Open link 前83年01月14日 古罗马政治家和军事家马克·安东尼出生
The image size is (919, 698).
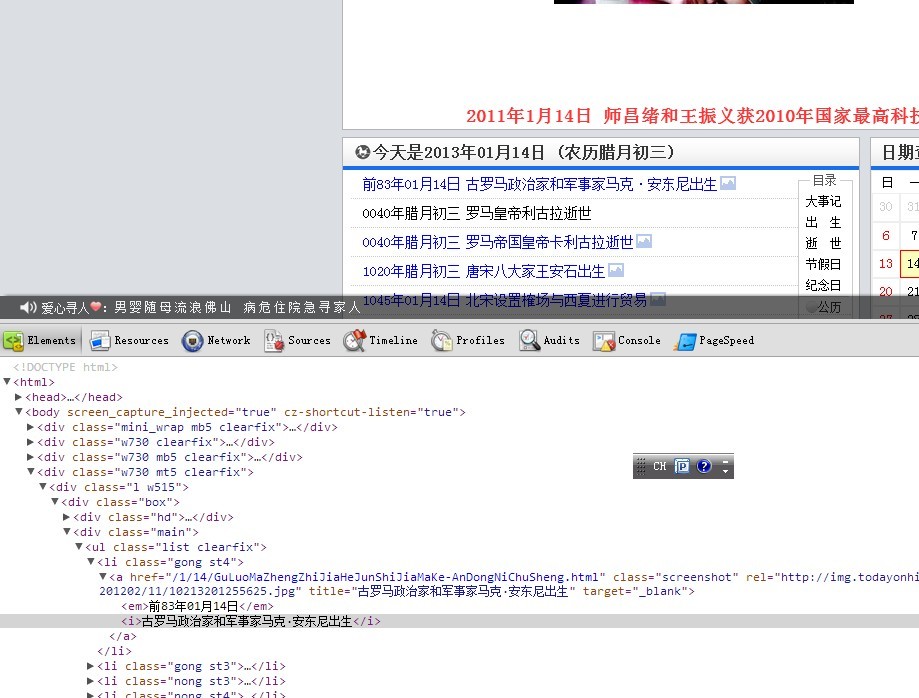tap(539, 184)
